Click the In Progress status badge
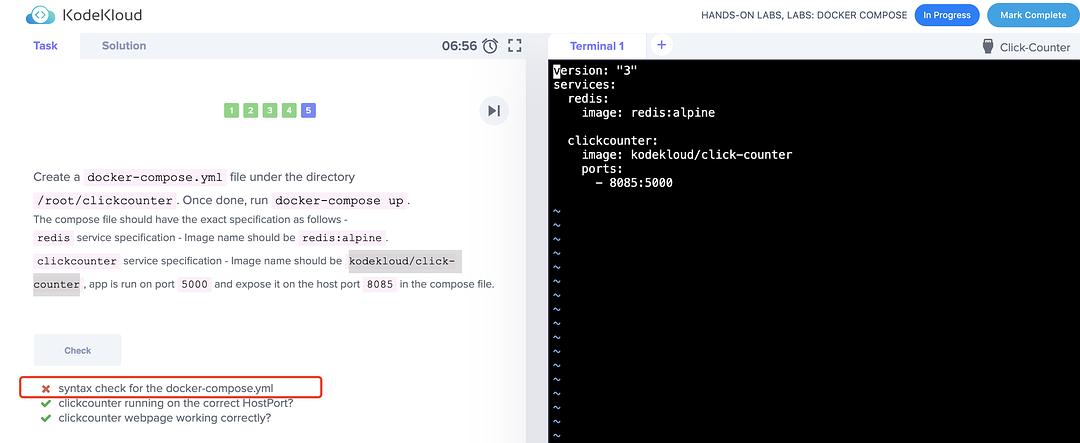The image size is (1080, 443). [x=946, y=15]
